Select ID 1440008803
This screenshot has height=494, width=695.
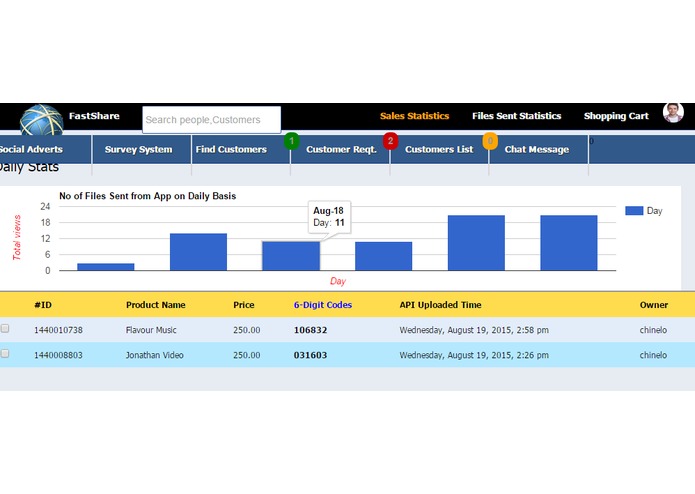coord(59,355)
